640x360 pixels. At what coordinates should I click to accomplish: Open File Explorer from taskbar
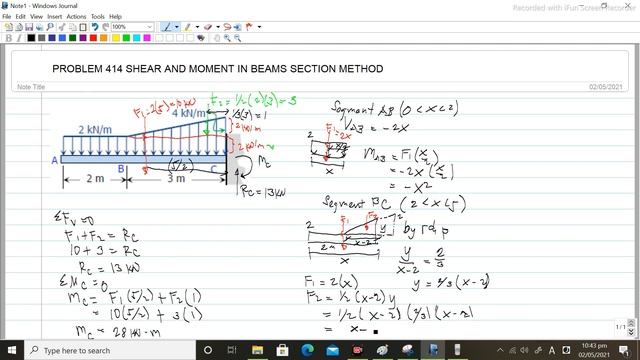click(257, 350)
